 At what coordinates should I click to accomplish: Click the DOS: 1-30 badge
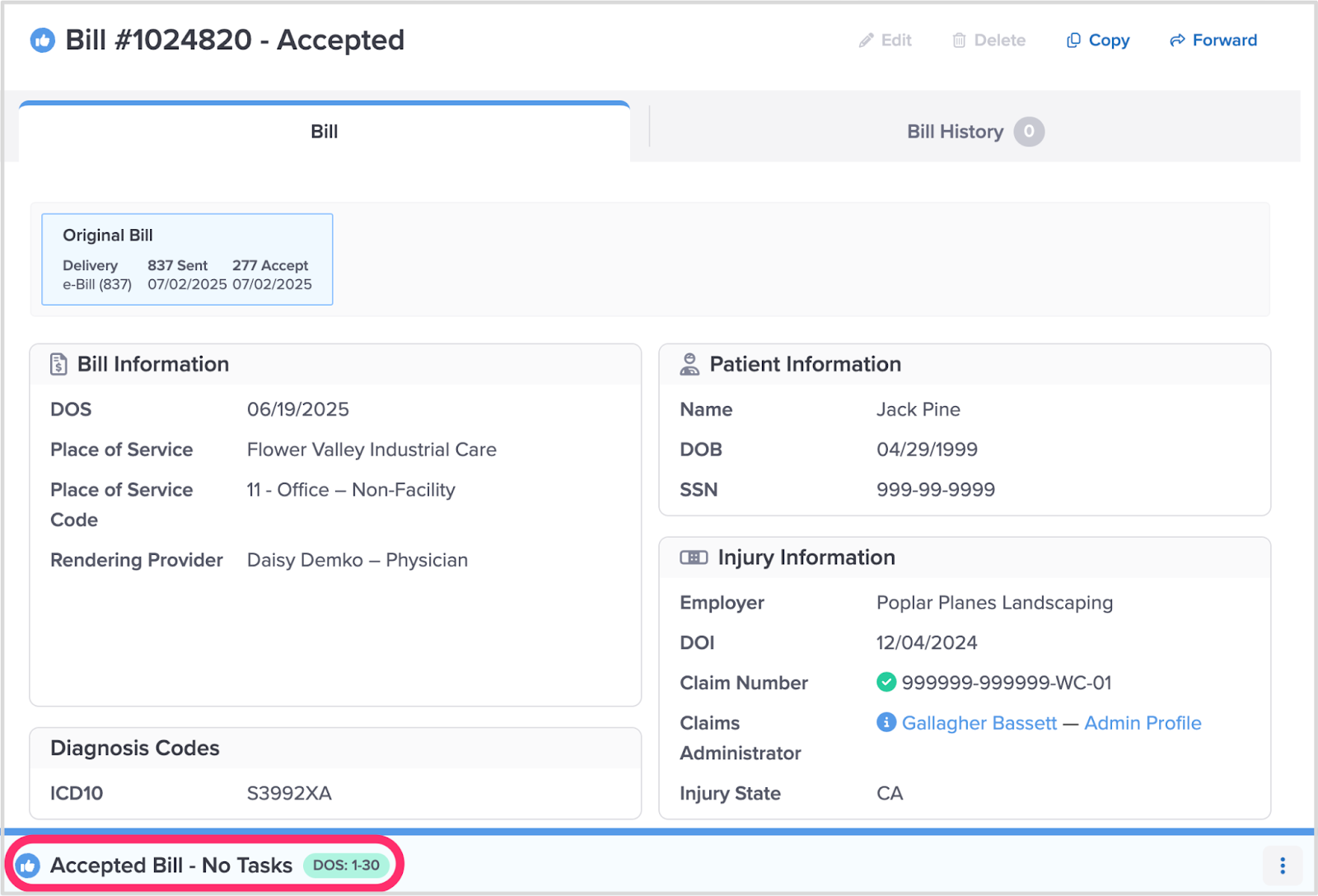(x=346, y=866)
